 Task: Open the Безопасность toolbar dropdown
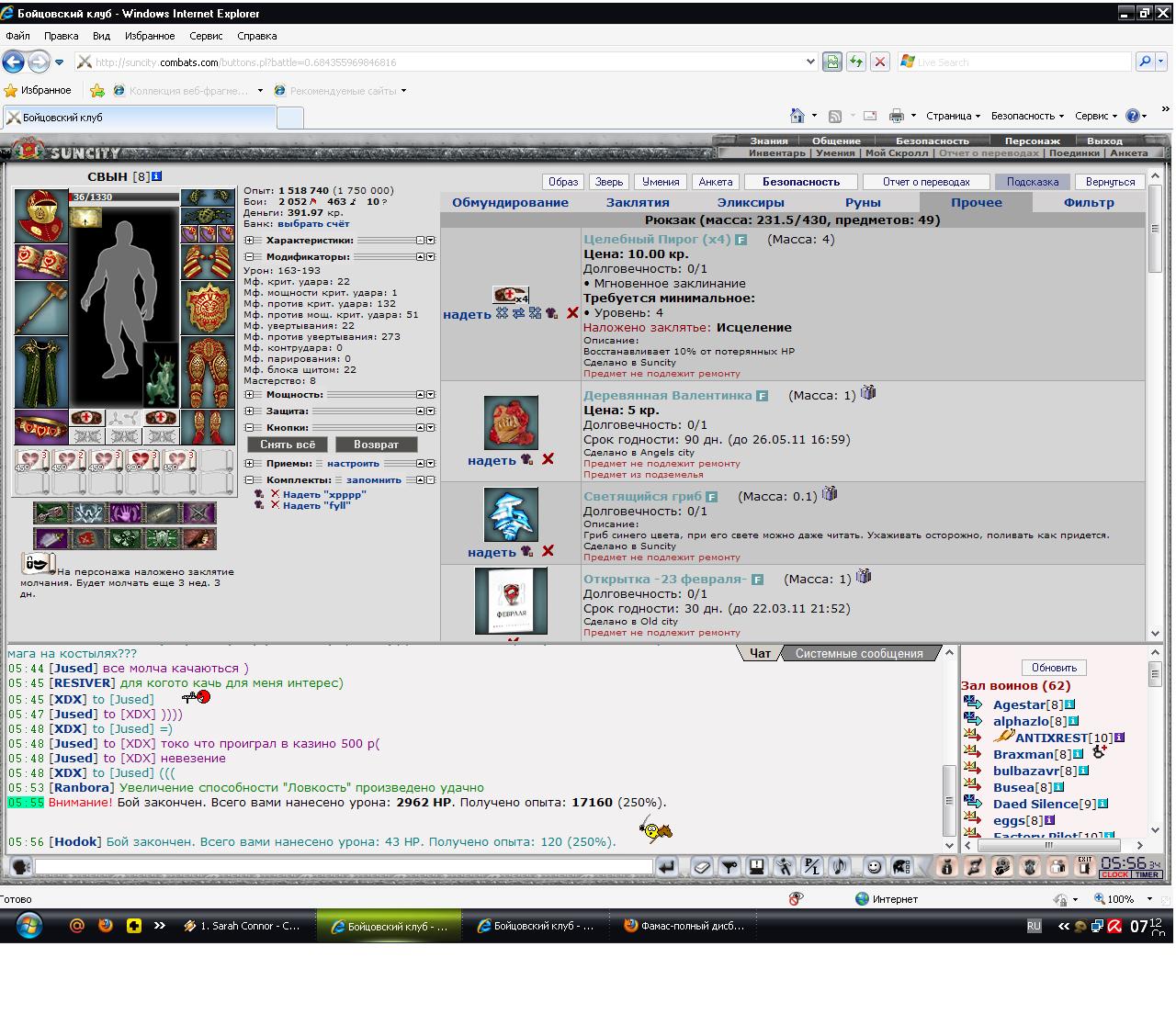pyautogui.click(x=1027, y=116)
